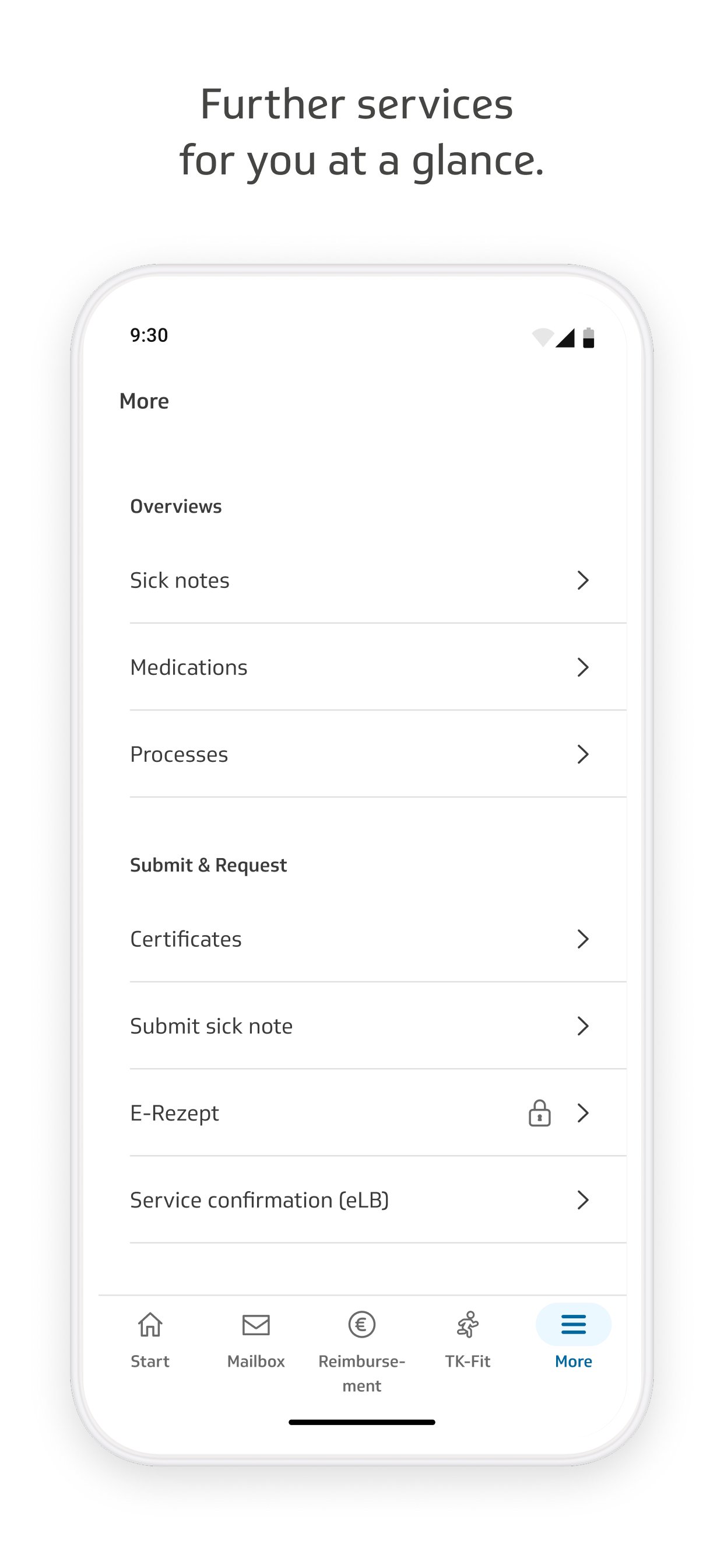
Task: Tap the battery icon in status bar
Action: [x=588, y=338]
